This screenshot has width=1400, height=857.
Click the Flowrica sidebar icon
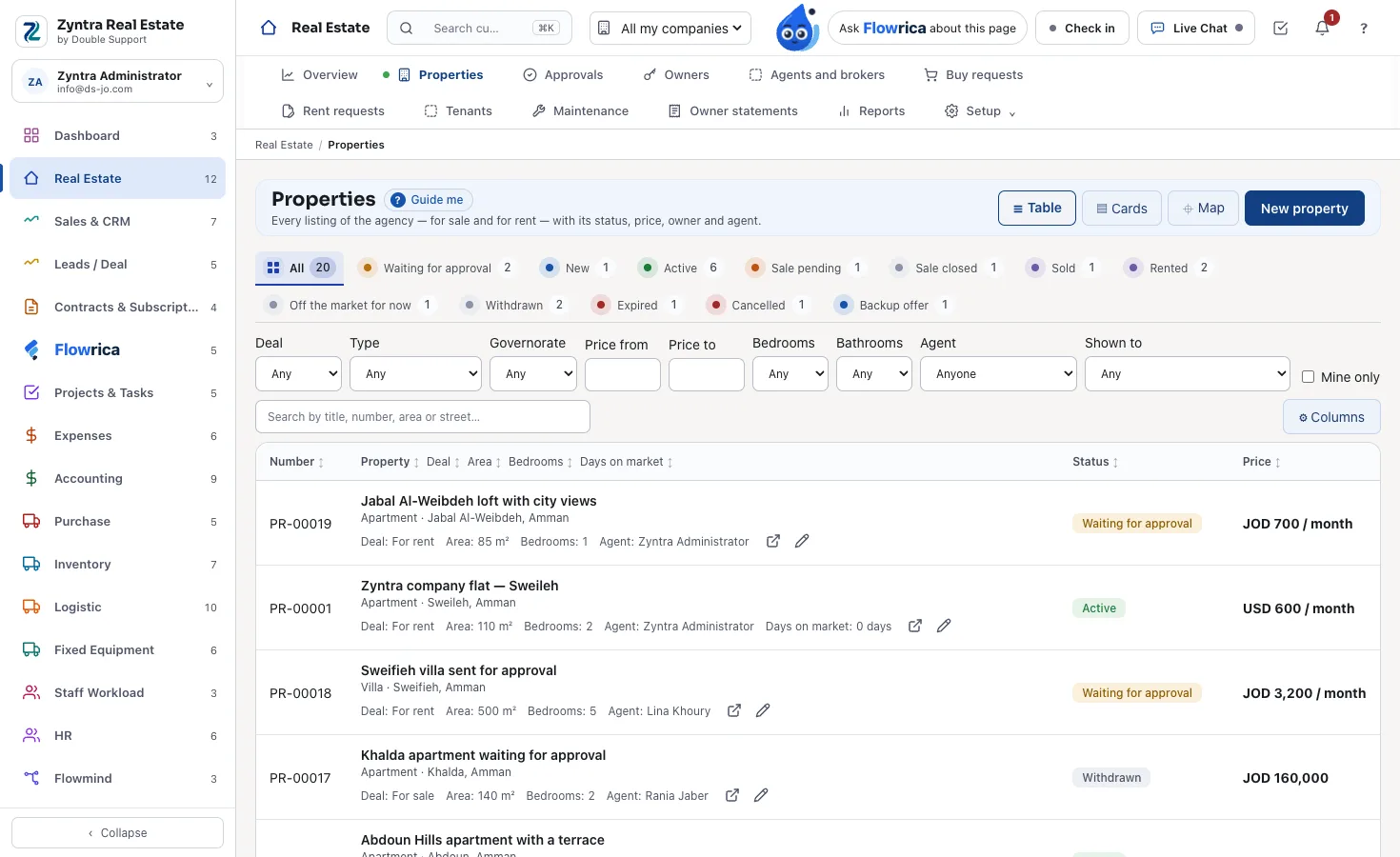click(31, 349)
